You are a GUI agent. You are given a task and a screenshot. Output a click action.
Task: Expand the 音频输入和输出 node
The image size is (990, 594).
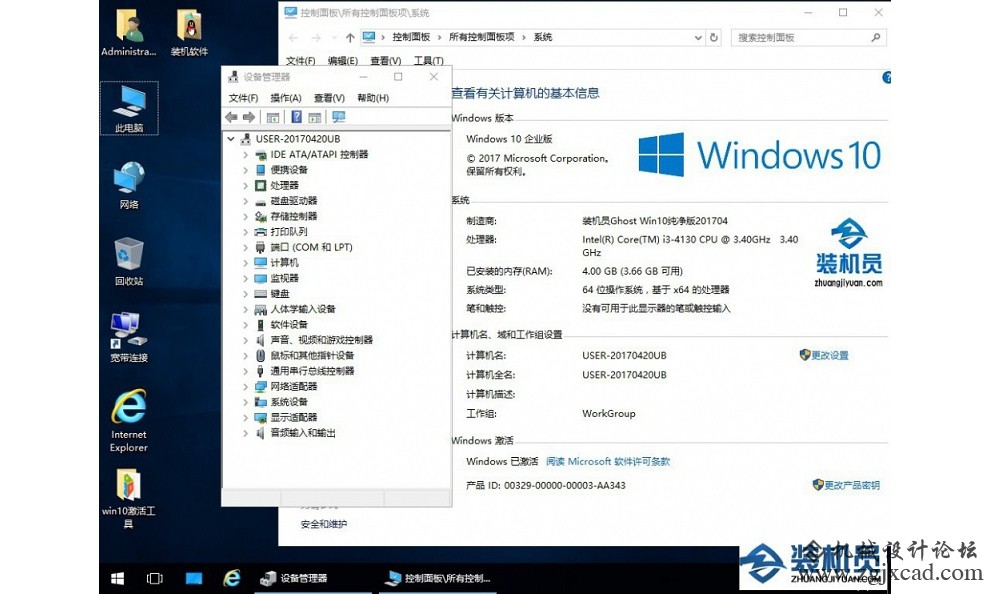click(246, 433)
